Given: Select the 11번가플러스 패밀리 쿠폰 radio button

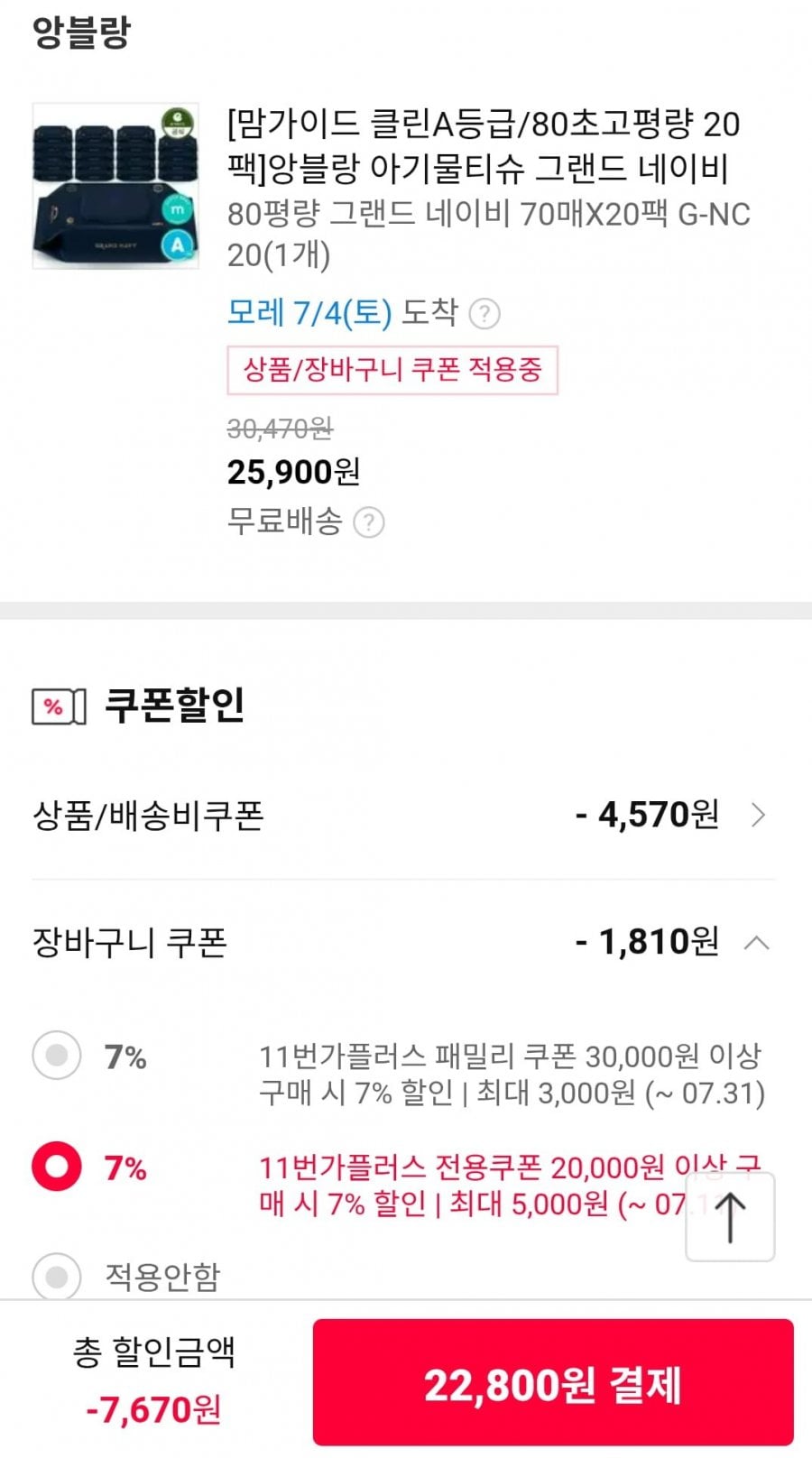Looking at the screenshot, I should tap(57, 1055).
